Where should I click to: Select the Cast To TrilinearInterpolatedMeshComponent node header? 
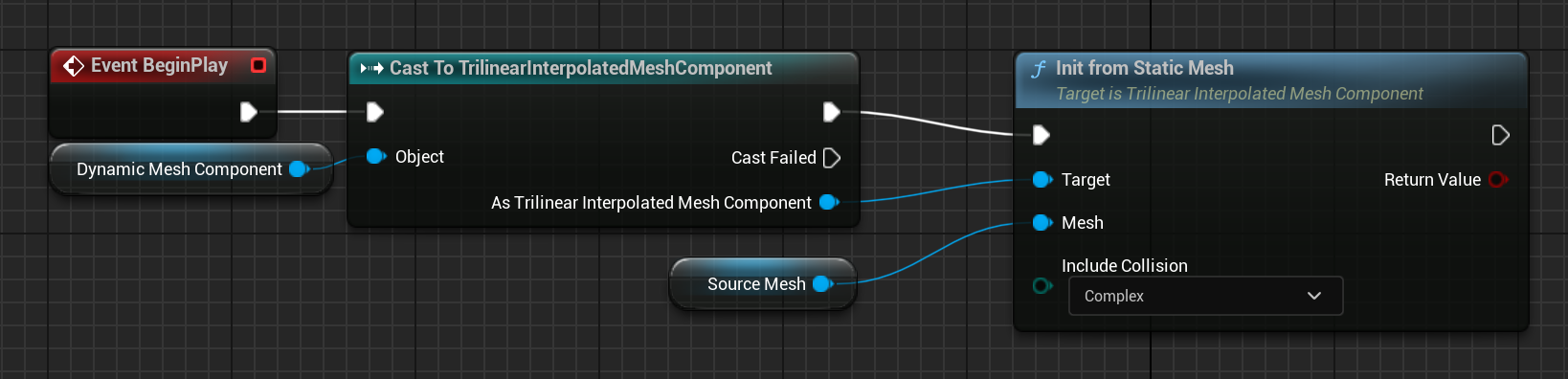603,68
